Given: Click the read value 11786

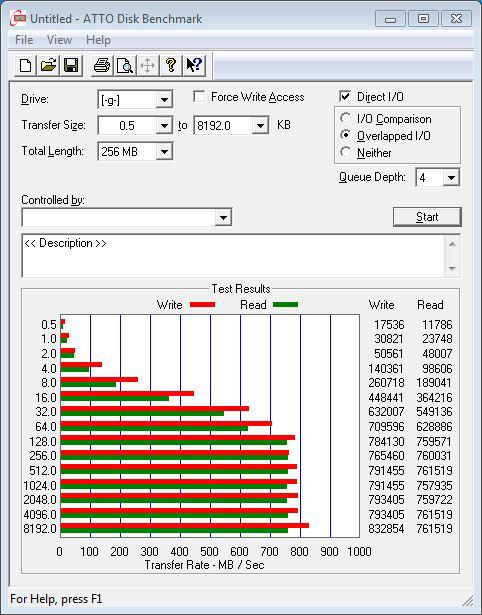Looking at the screenshot, I should coord(437,325).
